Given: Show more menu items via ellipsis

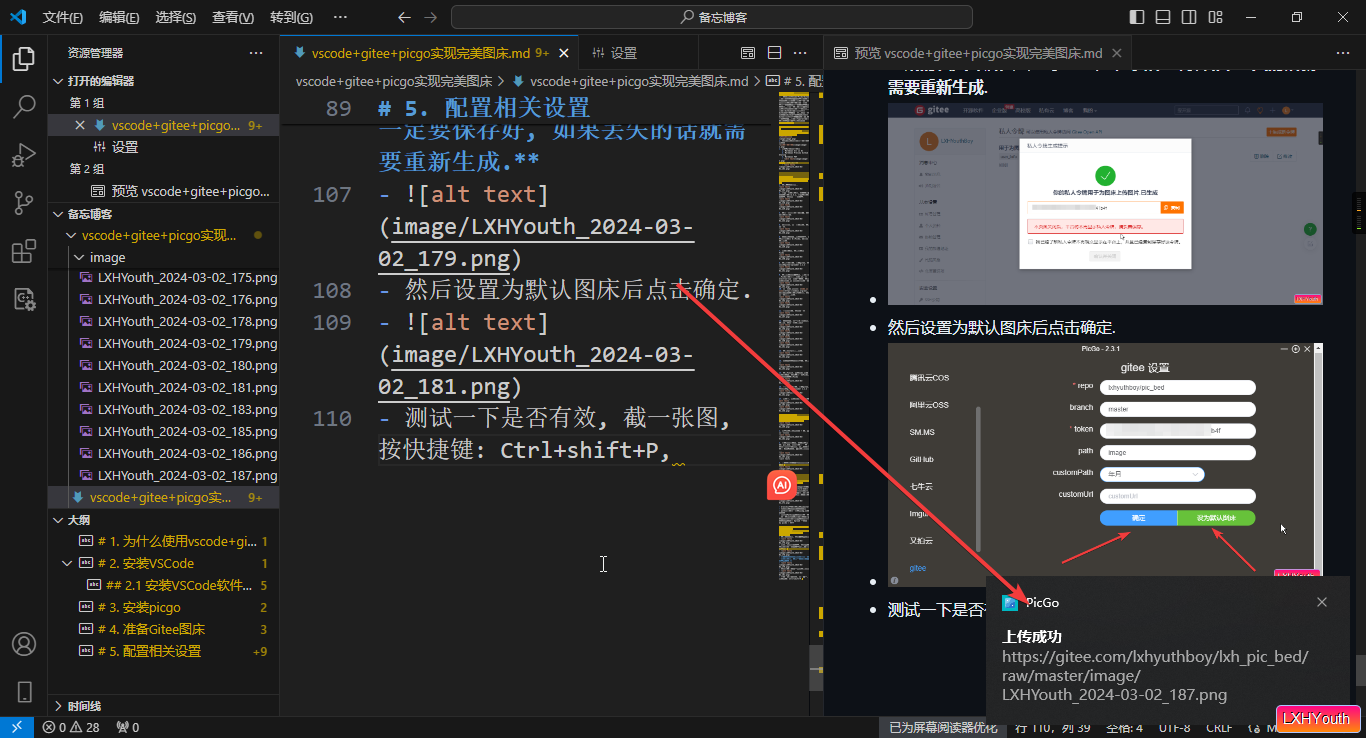Looking at the screenshot, I should (x=340, y=17).
